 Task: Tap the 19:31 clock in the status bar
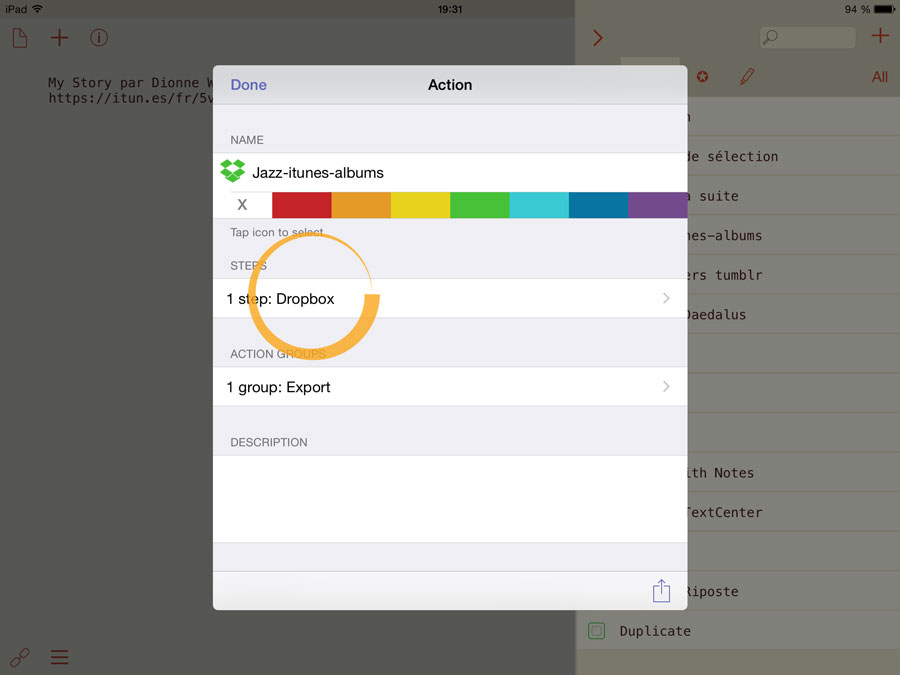[450, 9]
